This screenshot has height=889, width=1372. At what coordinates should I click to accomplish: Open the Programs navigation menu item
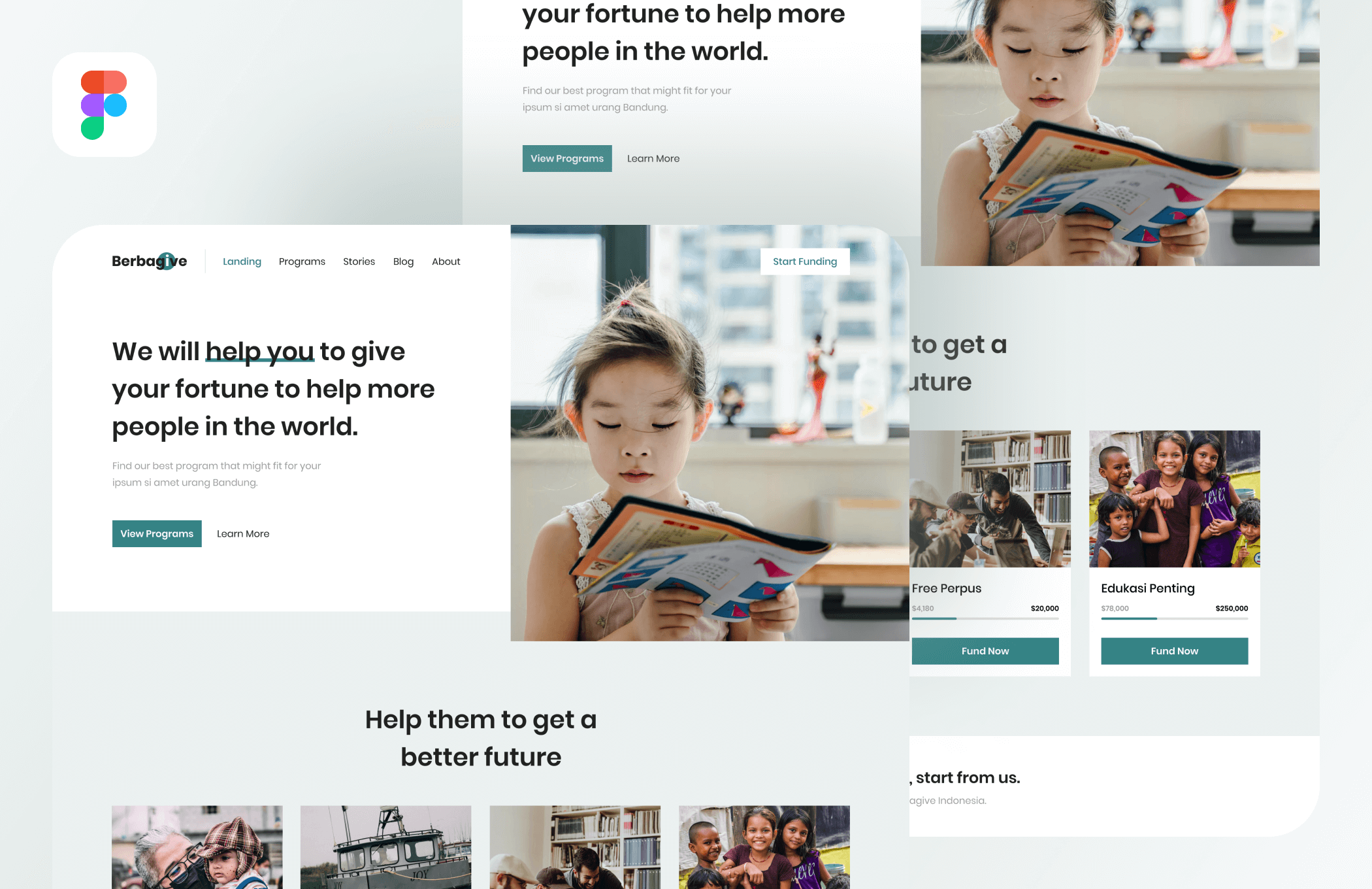302,261
